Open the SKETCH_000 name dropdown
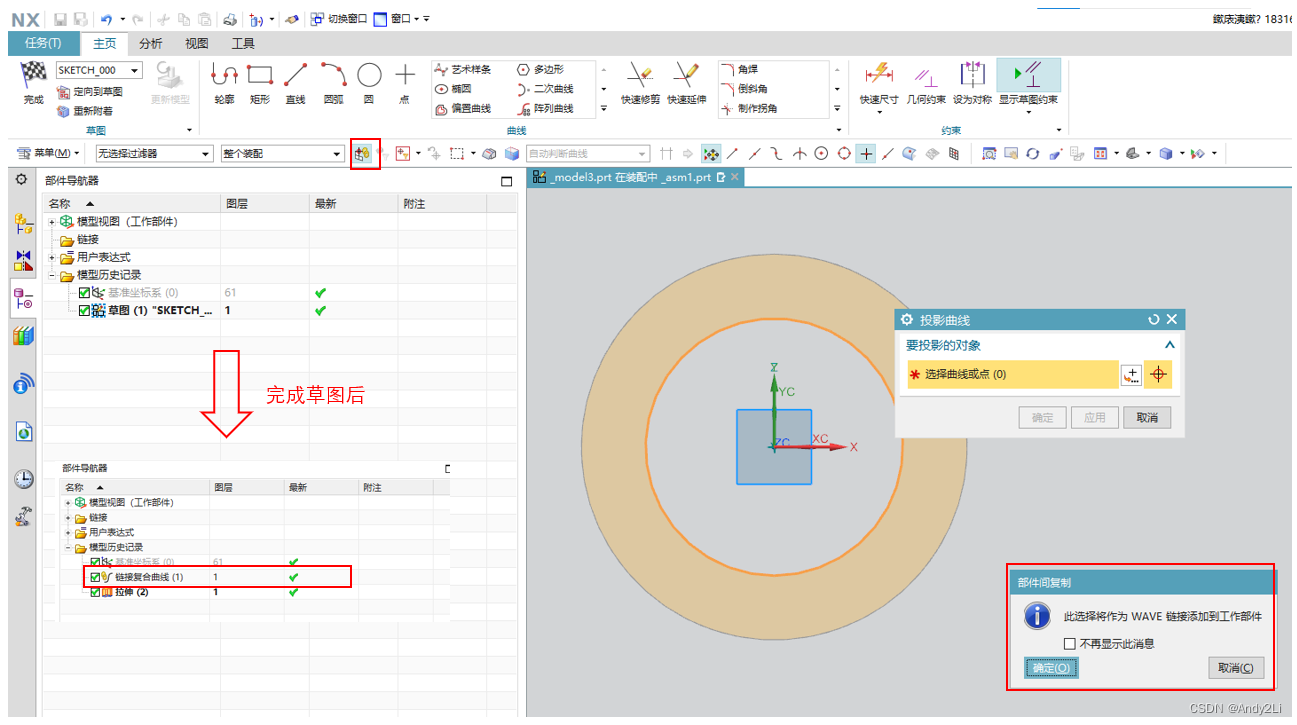 point(135,70)
